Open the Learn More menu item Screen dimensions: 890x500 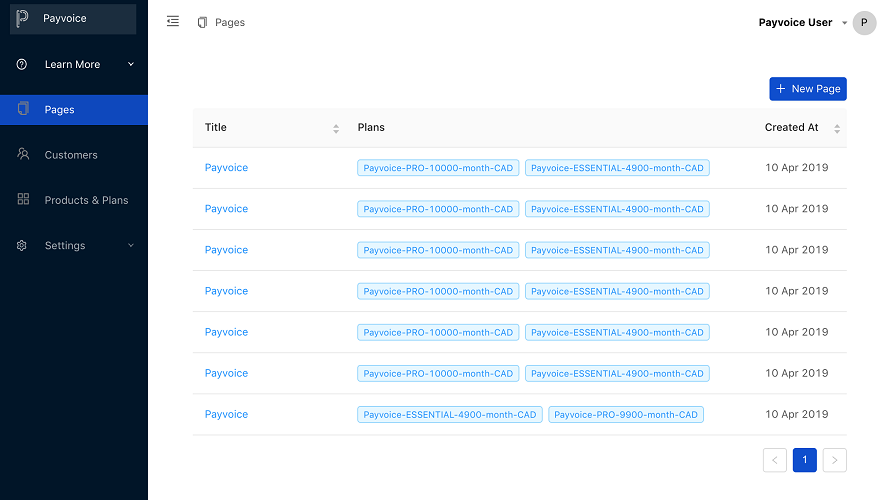pos(74,64)
